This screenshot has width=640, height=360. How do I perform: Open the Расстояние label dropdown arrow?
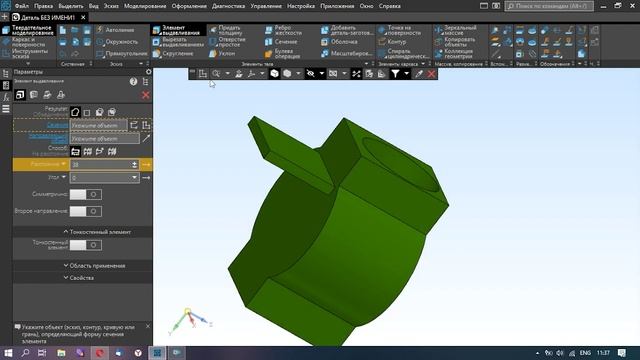[64, 164]
